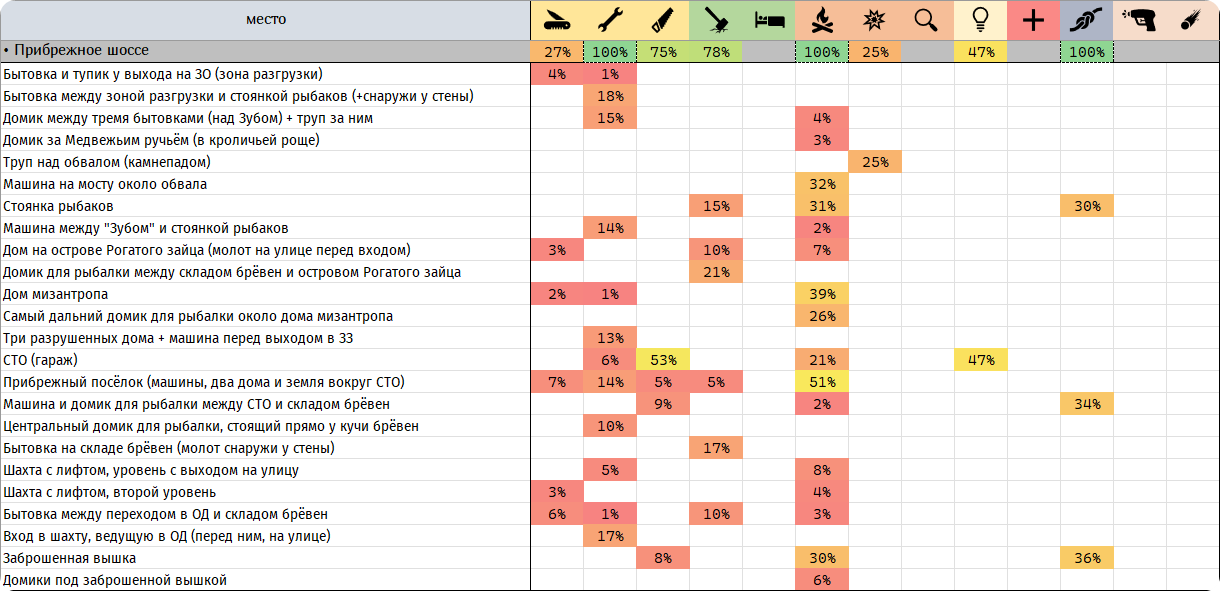Click the comet icon column header
The height and width of the screenshot is (591, 1220).
1192,20
